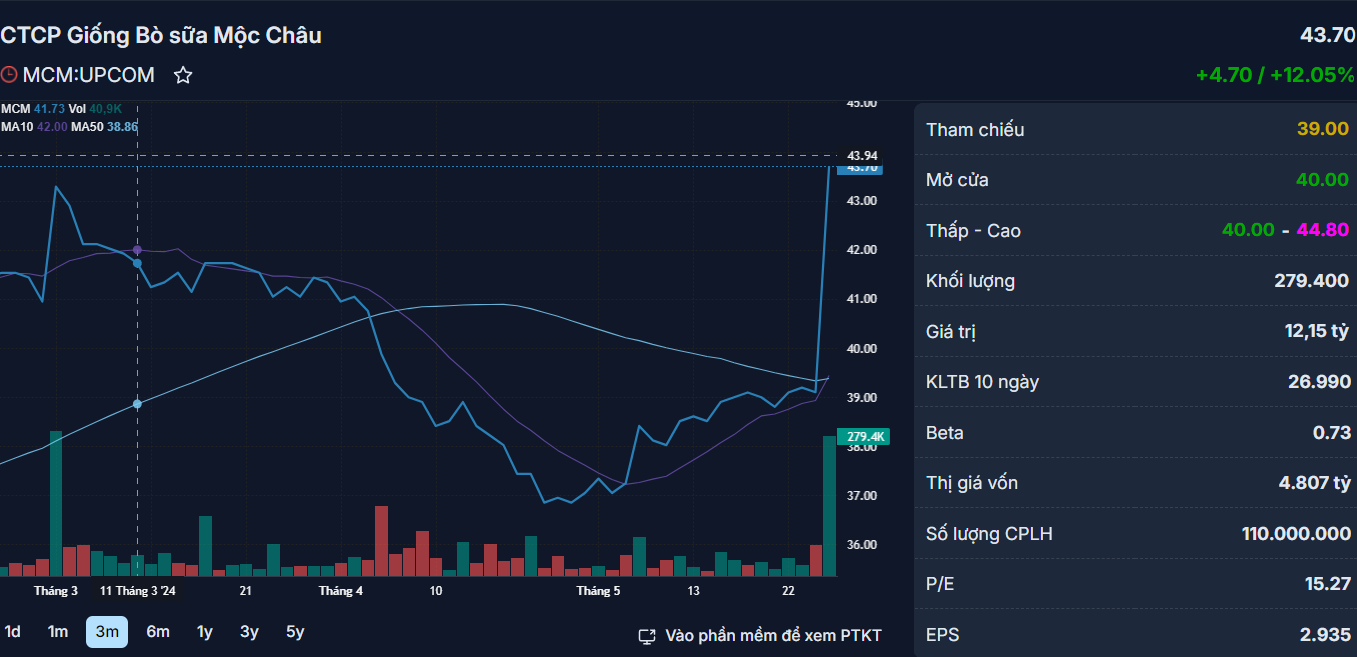Click the red clock icon beside MCM:UPCOM
The width and height of the screenshot is (1357, 657).
(9, 75)
